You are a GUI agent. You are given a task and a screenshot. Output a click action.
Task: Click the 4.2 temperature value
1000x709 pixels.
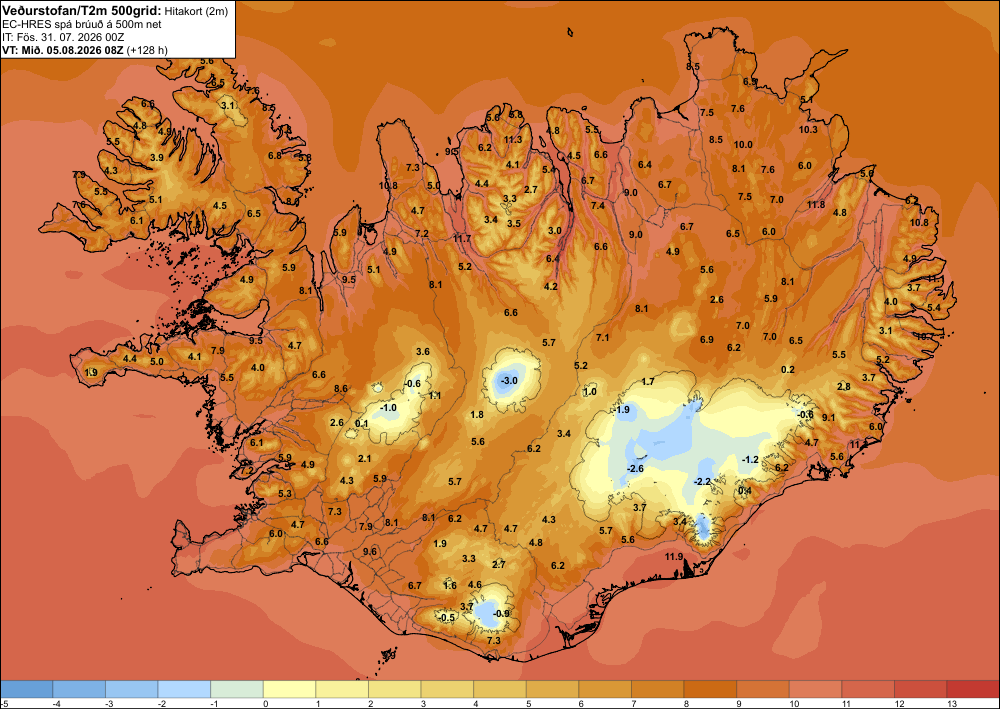pos(550,286)
